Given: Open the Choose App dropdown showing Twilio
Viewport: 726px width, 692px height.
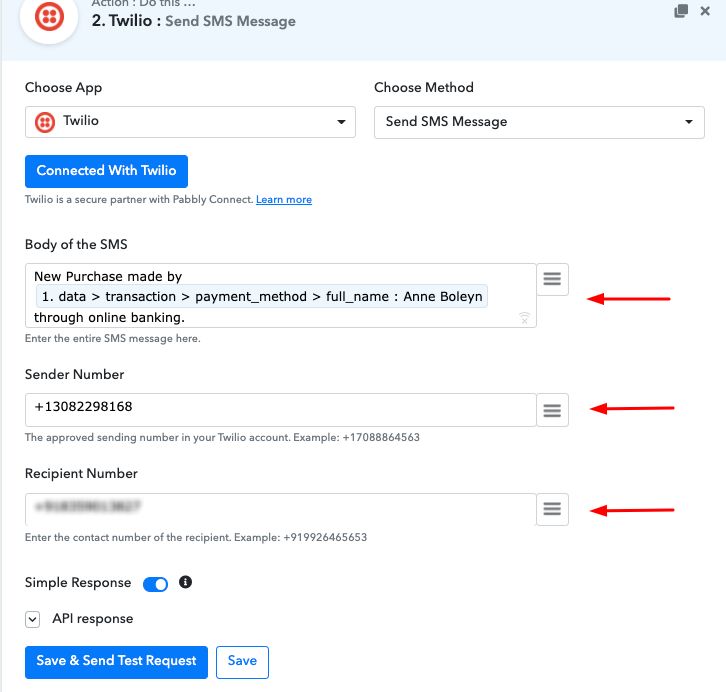Looking at the screenshot, I should click(190, 122).
